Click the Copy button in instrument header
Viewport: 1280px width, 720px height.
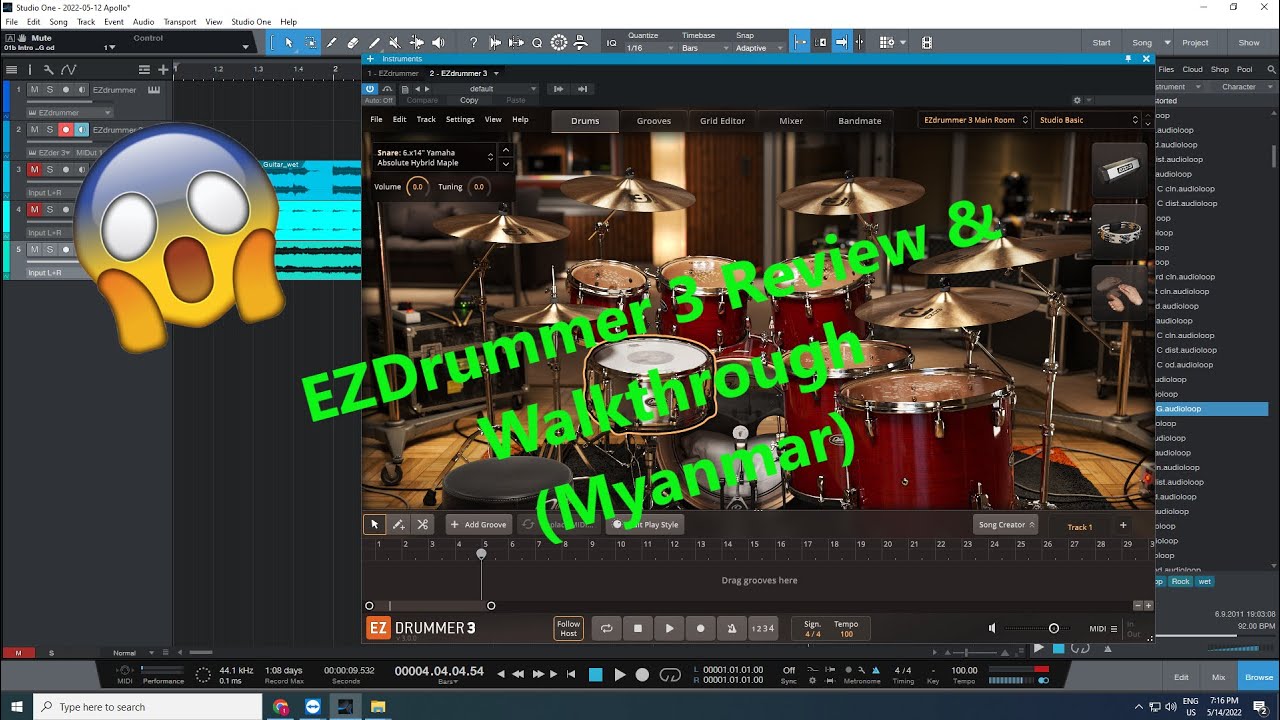coord(469,100)
